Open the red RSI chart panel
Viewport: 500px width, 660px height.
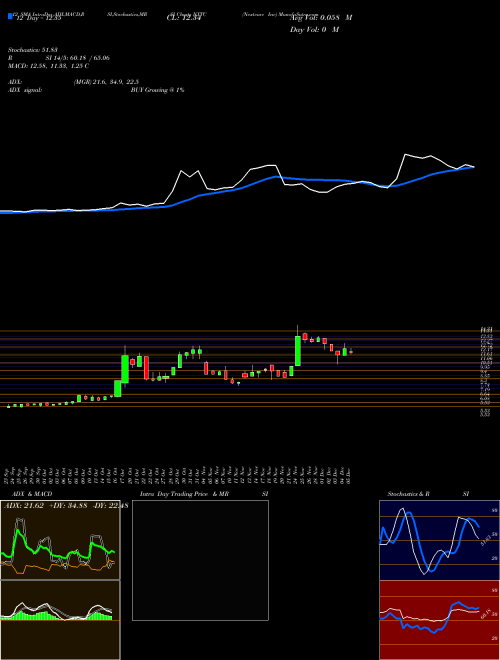[x=439, y=620]
